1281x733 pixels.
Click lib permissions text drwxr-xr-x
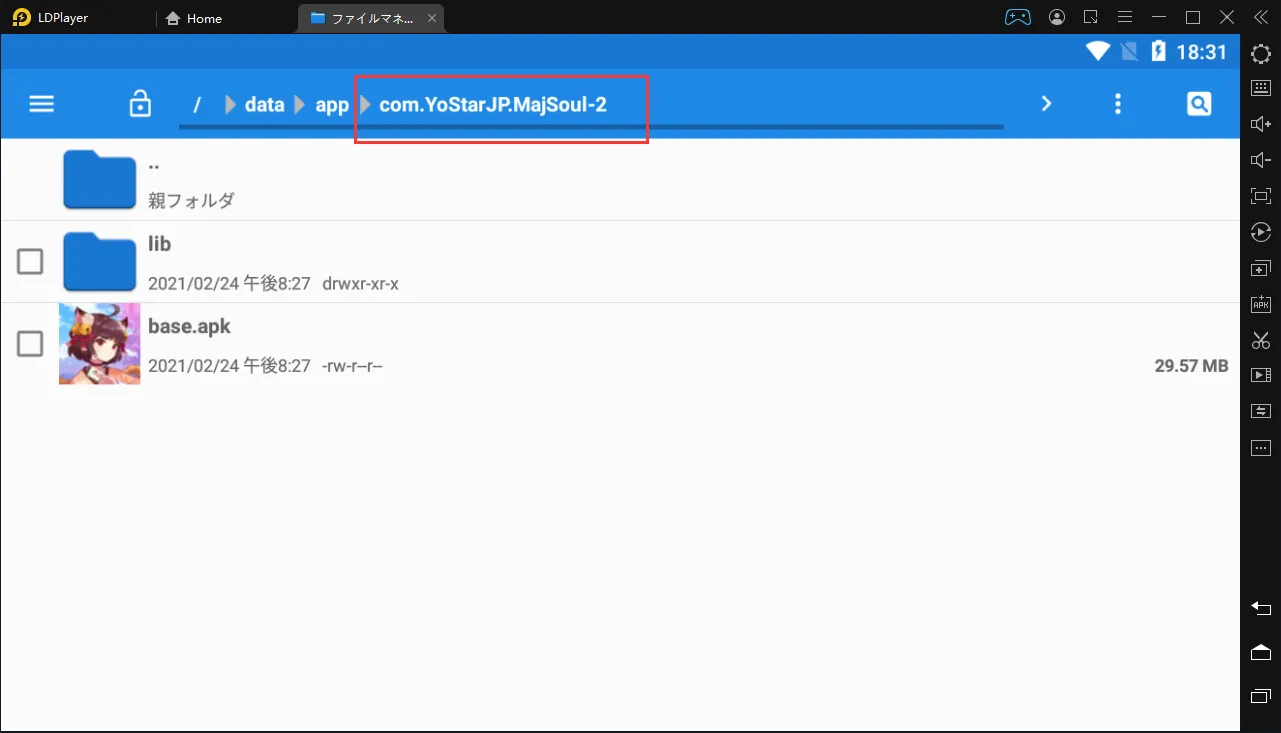click(x=360, y=284)
